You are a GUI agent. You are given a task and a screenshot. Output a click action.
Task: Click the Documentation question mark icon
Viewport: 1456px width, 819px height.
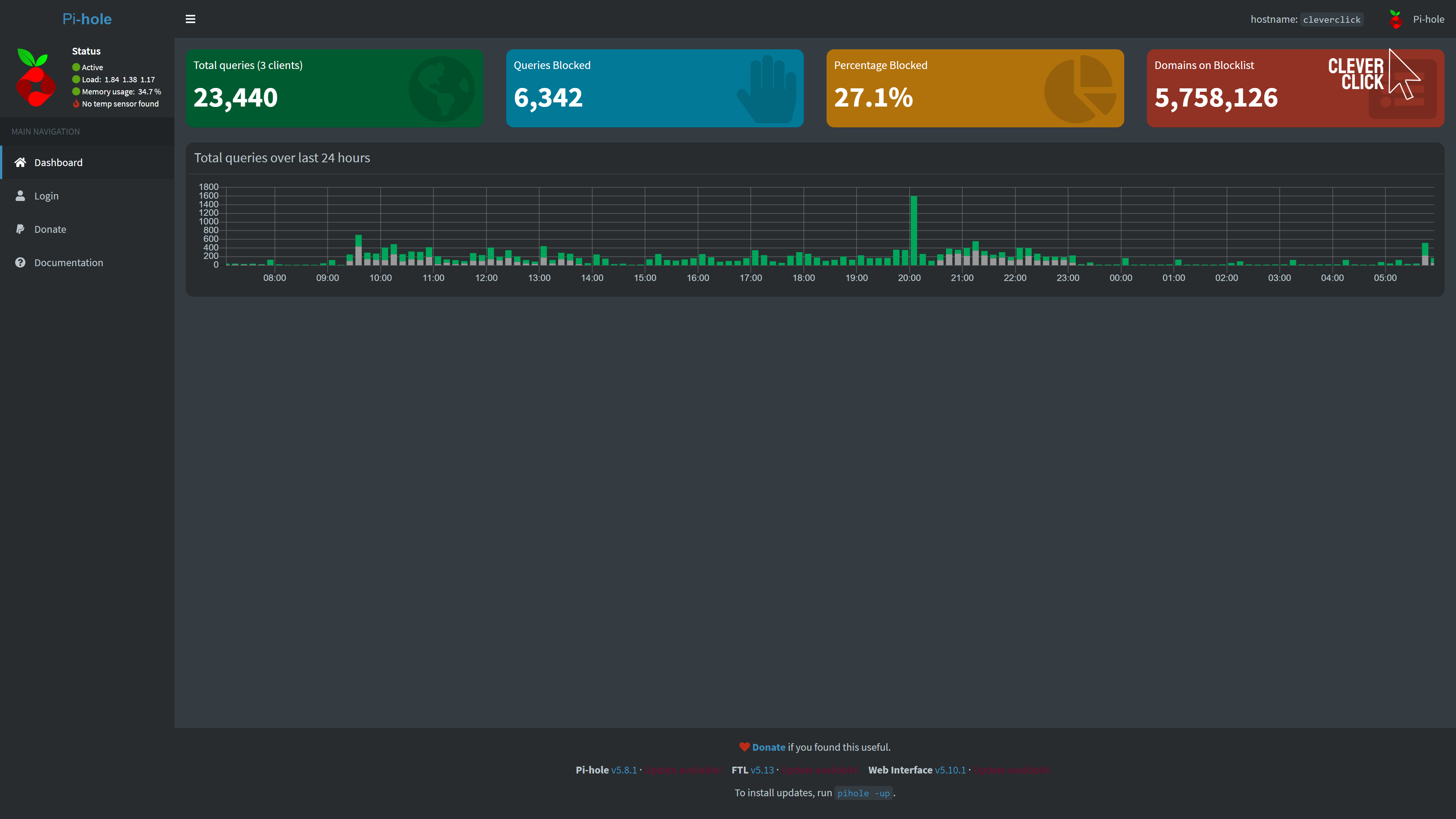coord(20,263)
